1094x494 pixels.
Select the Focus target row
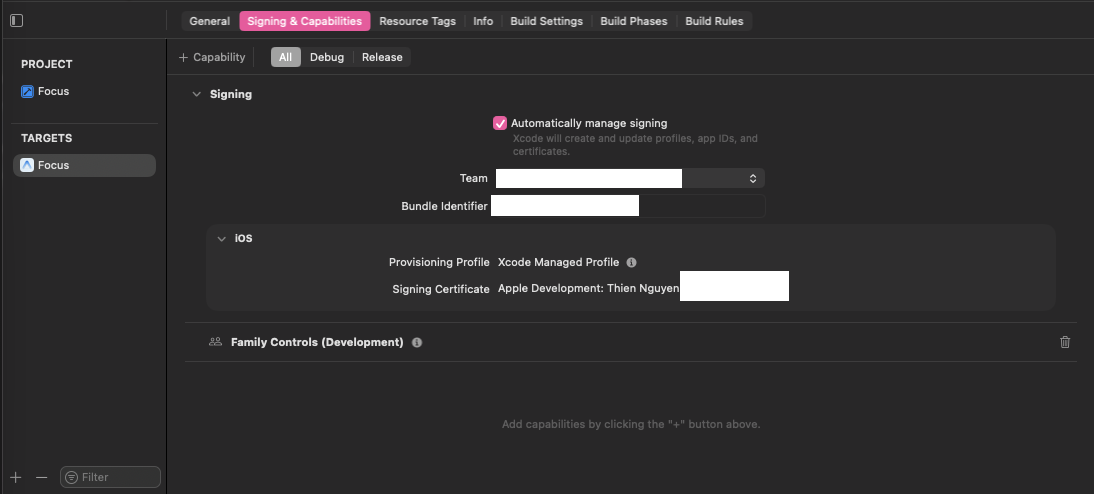point(84,165)
